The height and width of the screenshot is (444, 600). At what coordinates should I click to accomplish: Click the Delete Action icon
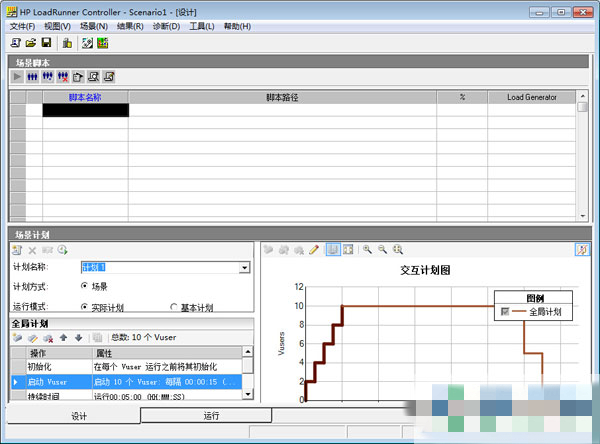48,338
